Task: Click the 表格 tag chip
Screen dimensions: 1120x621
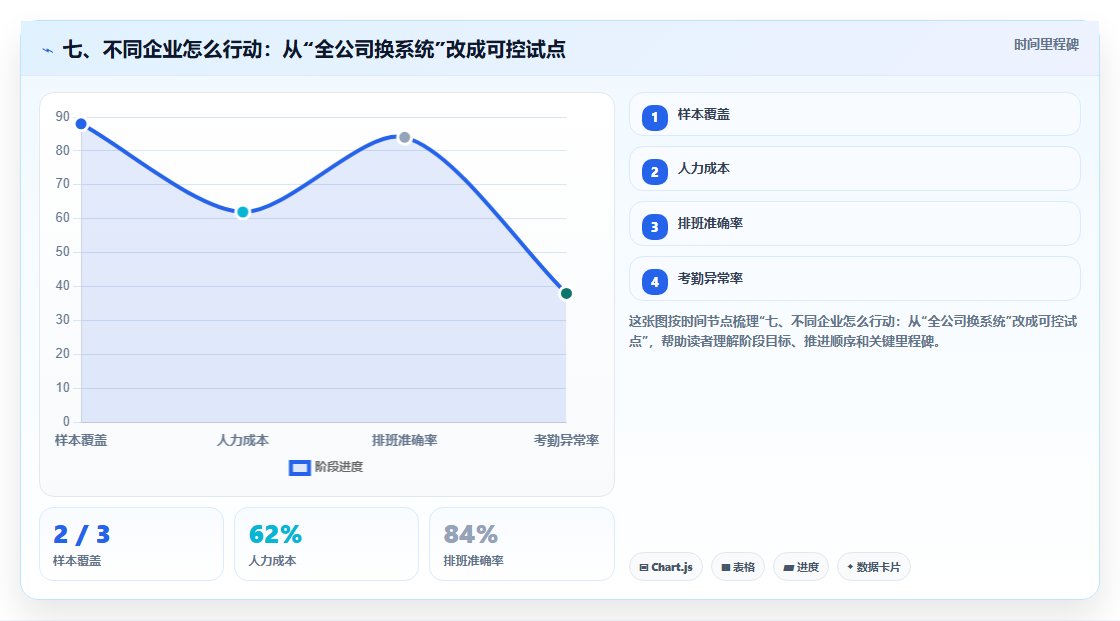Action: pos(738,567)
